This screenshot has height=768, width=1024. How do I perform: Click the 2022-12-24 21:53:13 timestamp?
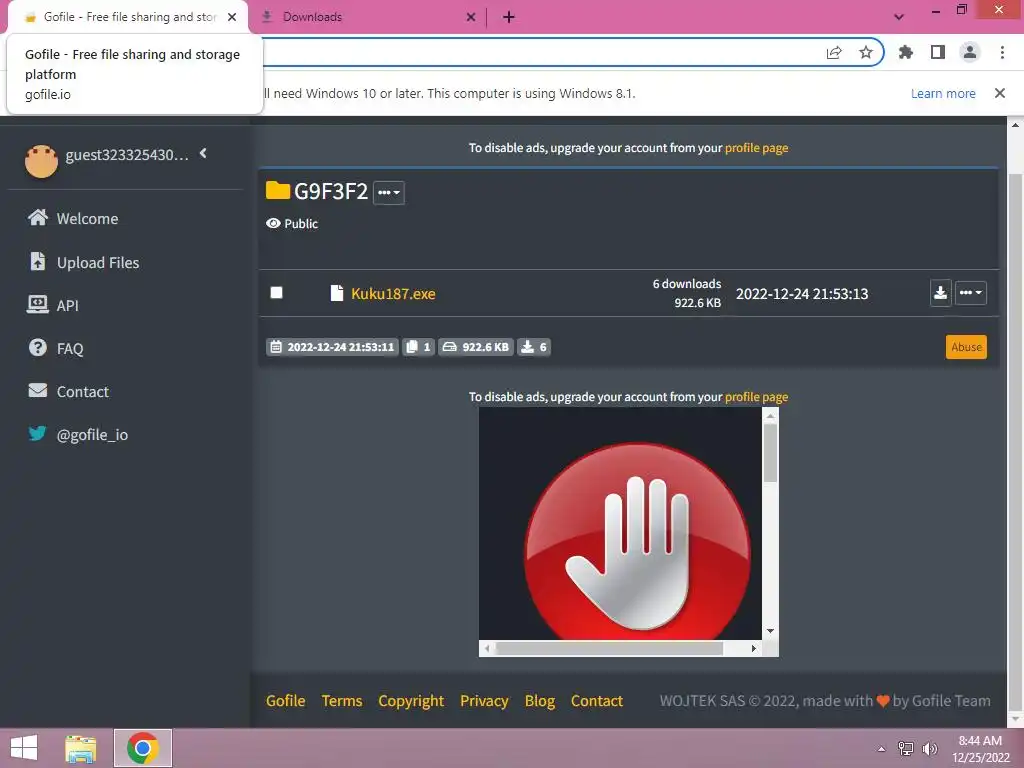coord(802,294)
